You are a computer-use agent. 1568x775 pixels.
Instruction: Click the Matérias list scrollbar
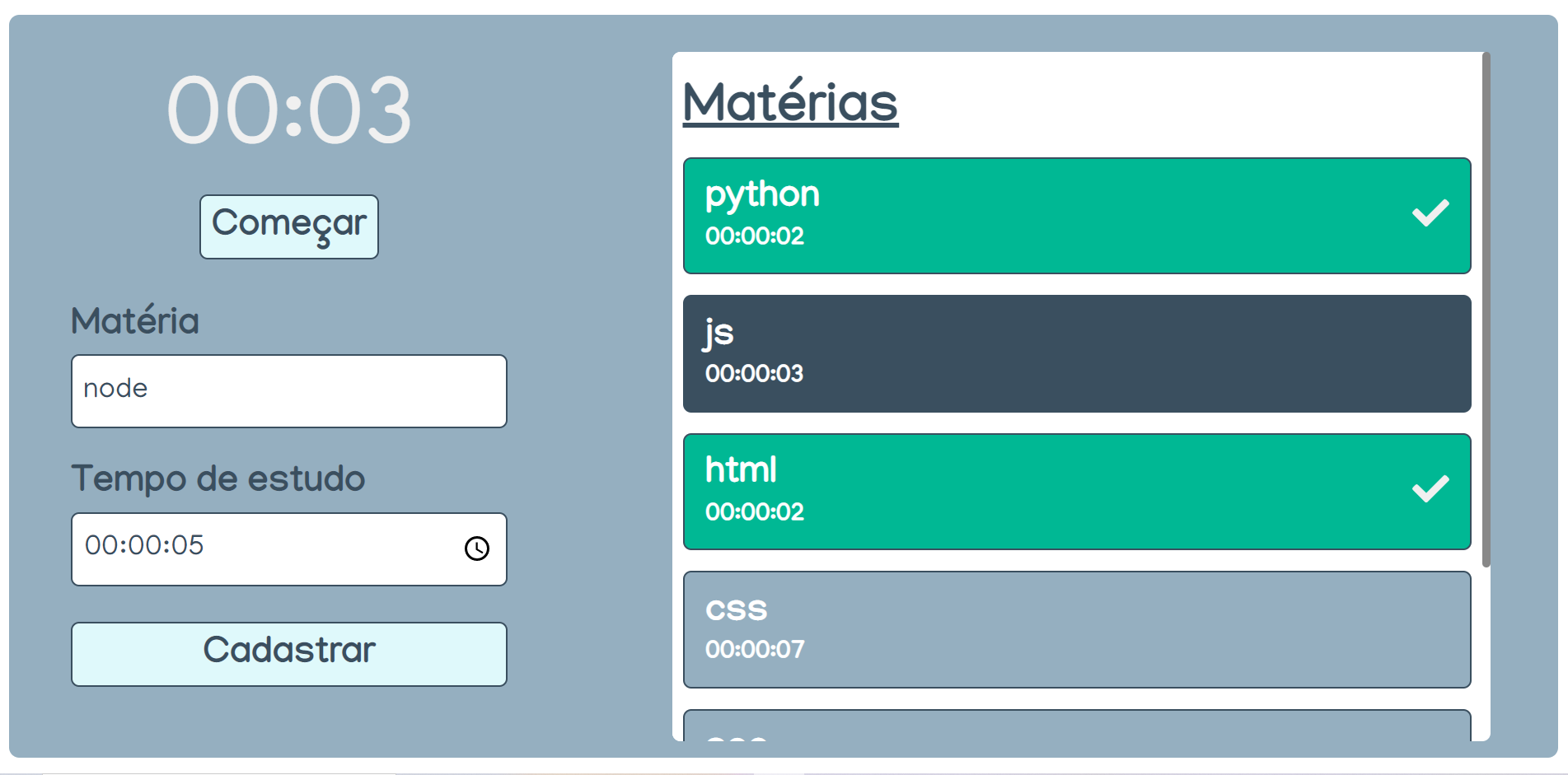point(1486,310)
